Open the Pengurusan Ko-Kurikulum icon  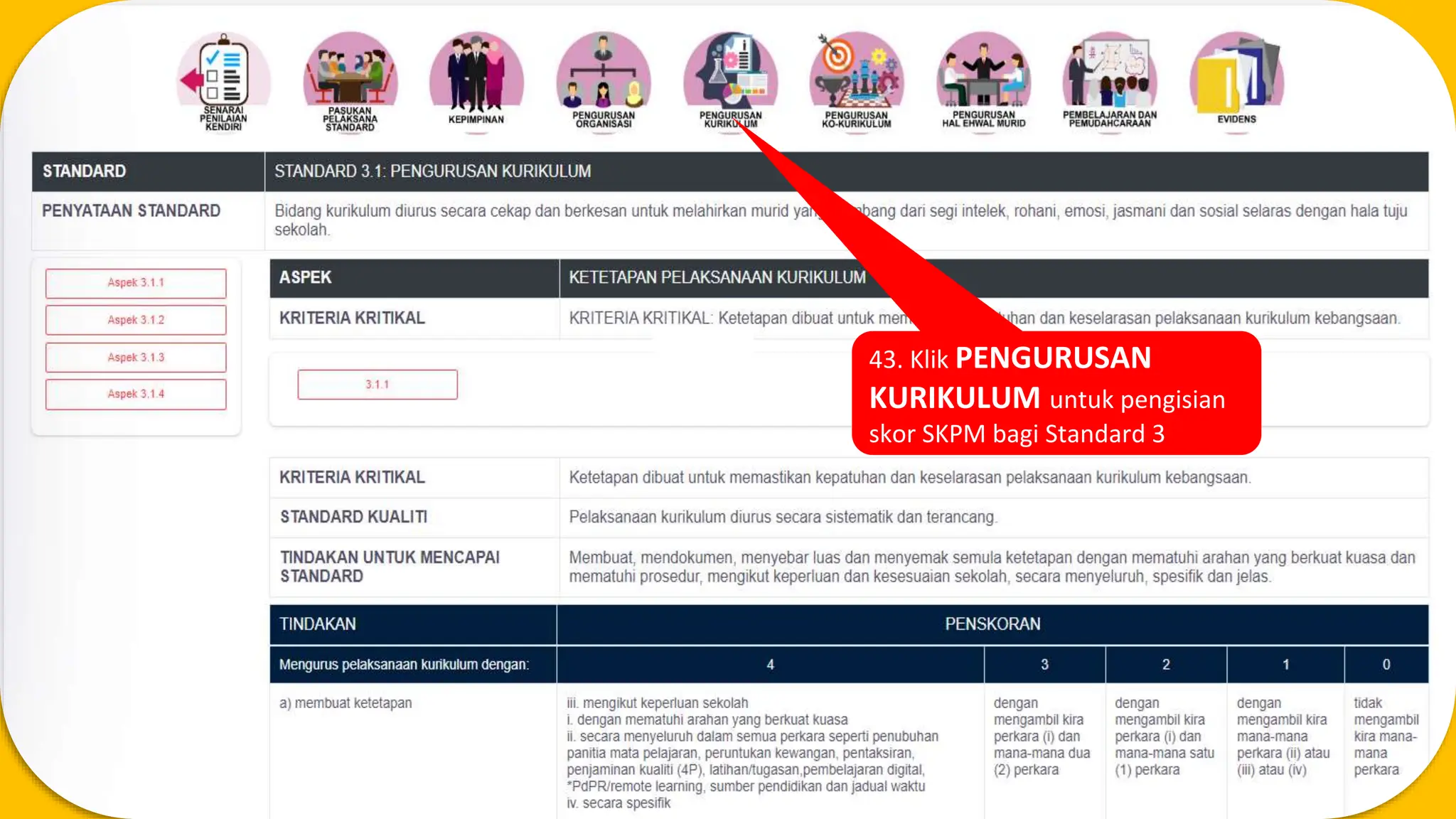[857, 80]
